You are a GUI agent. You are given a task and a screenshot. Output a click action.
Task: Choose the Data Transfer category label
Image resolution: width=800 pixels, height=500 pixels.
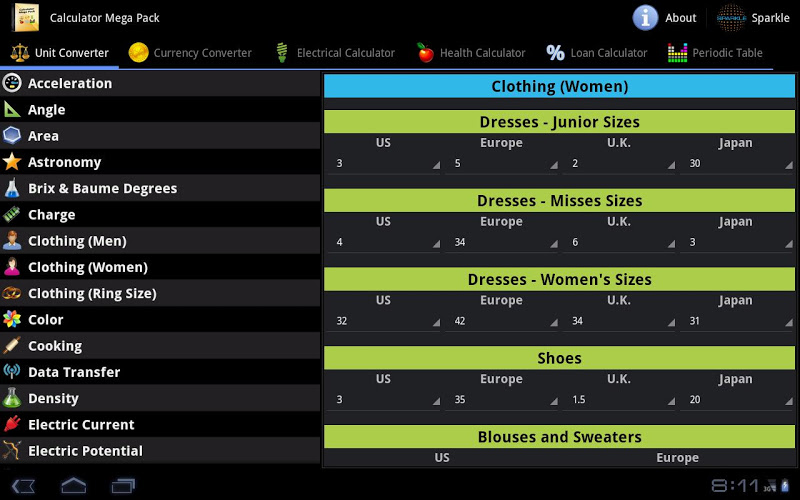pyautogui.click(x=74, y=372)
